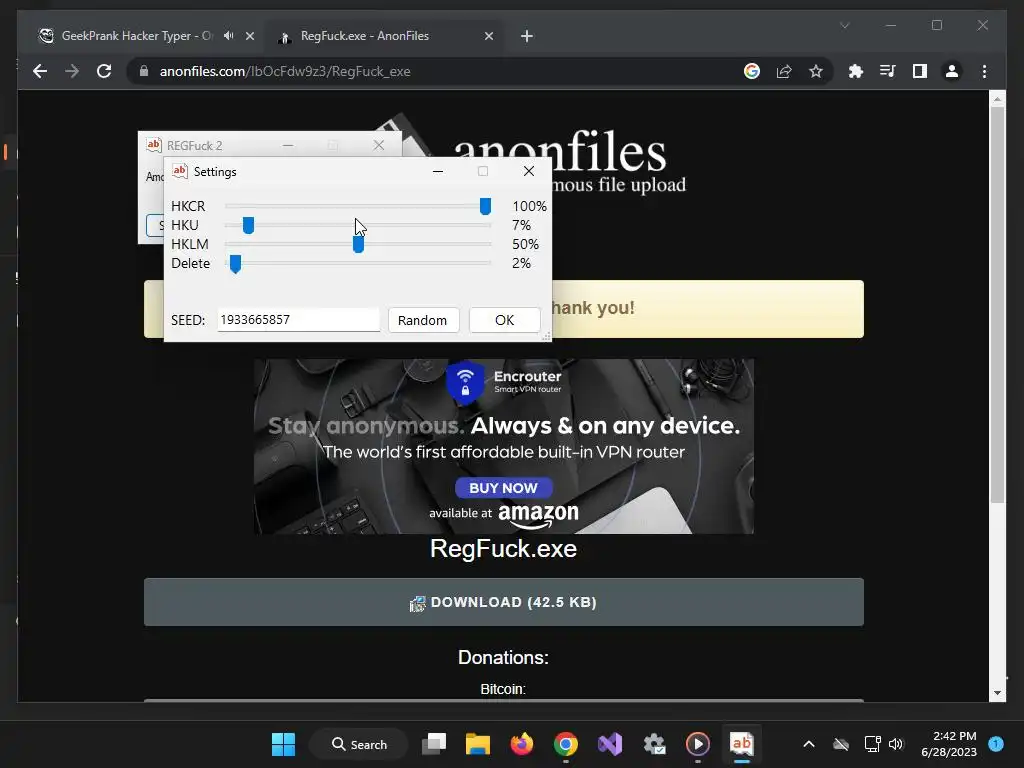Mute the GeekPrank Hacker Typer tab audio

(229, 36)
